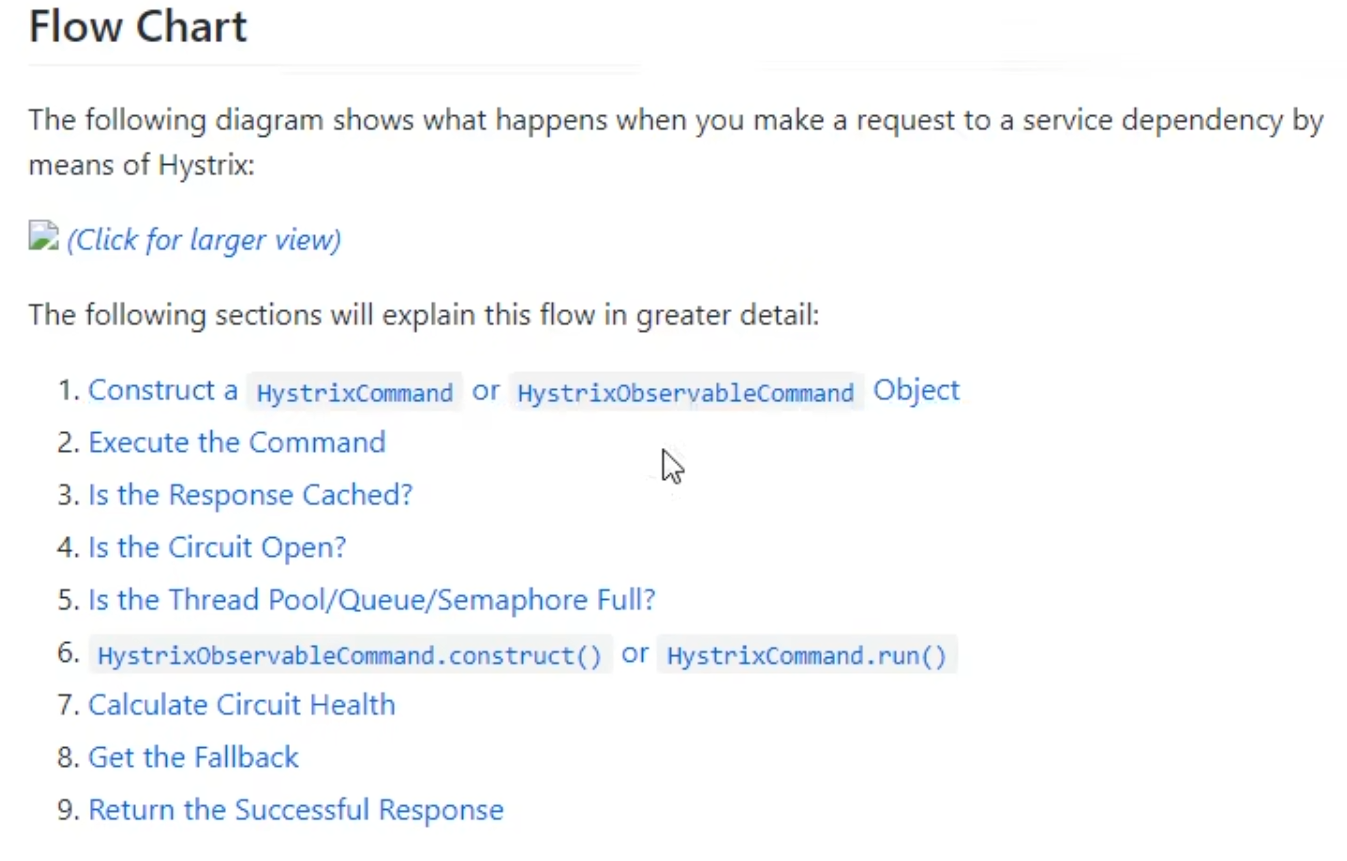Select the HystrixCommand.run() code link
Screen dimensions: 1347x861
[x=806, y=656]
